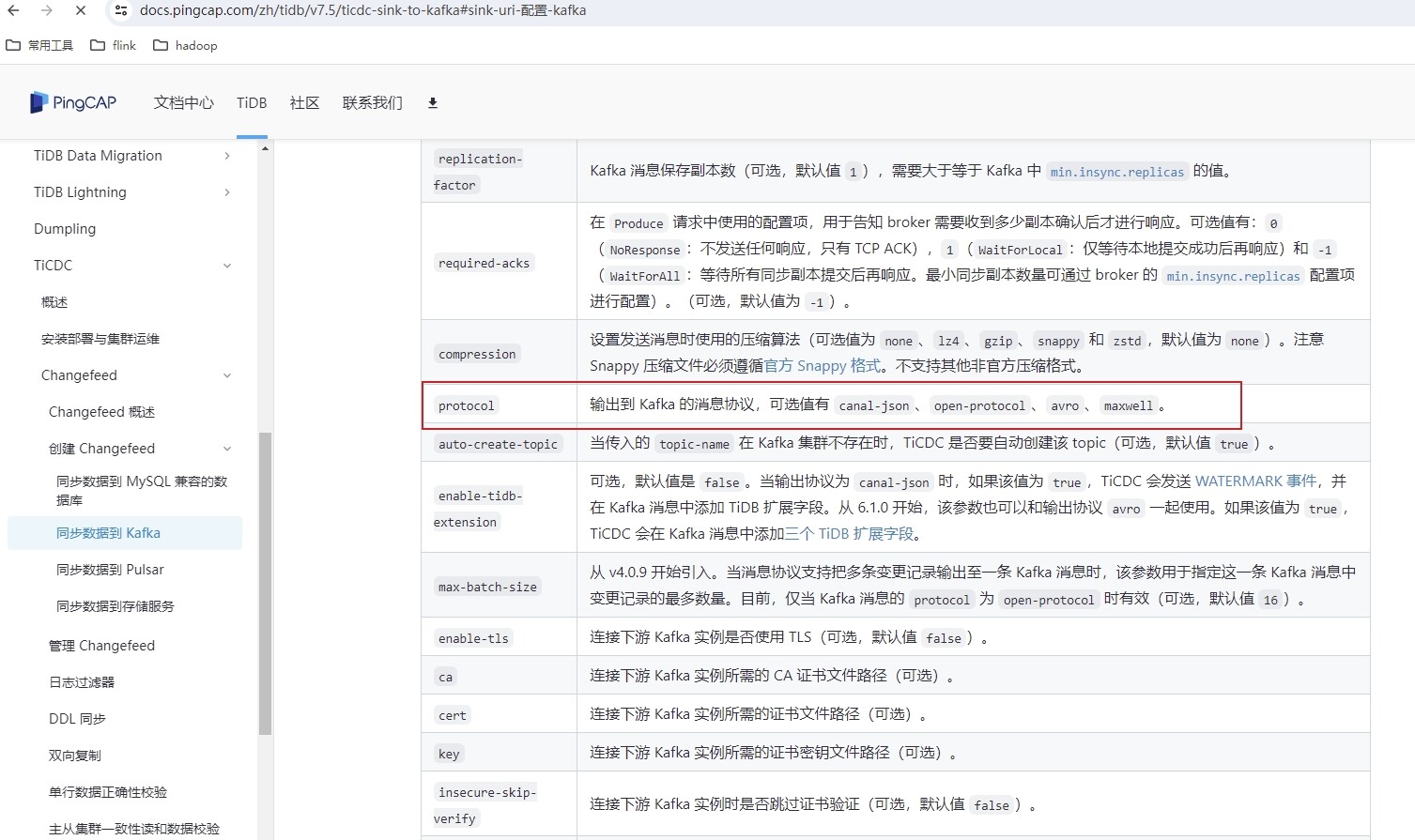Open 三个 TiDB 扩展字段 link
The height and width of the screenshot is (840, 1415).
[849, 534]
